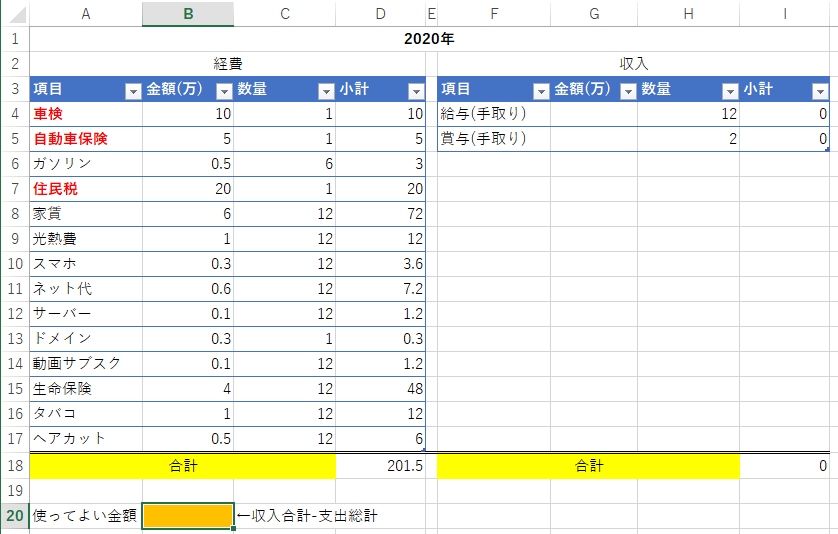
Task: Select the 使ってよい金額 label cell
Action: click(x=86, y=516)
